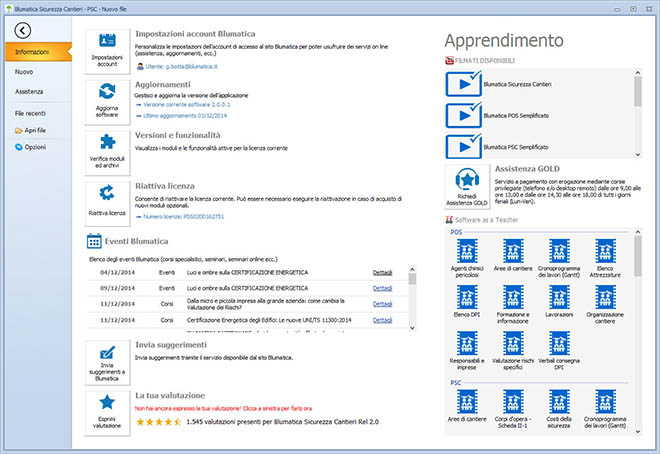Select Assistenza in the left menu
Image resolution: width=660 pixels, height=454 pixels.
pos(30,91)
